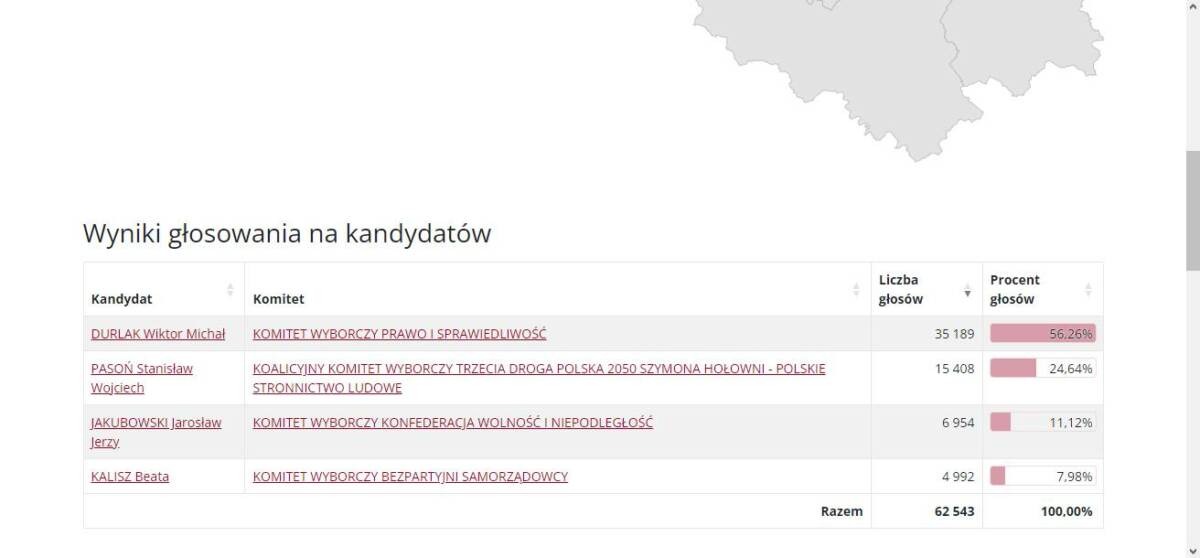Sort by Liczba głosów column arrows

tap(967, 292)
